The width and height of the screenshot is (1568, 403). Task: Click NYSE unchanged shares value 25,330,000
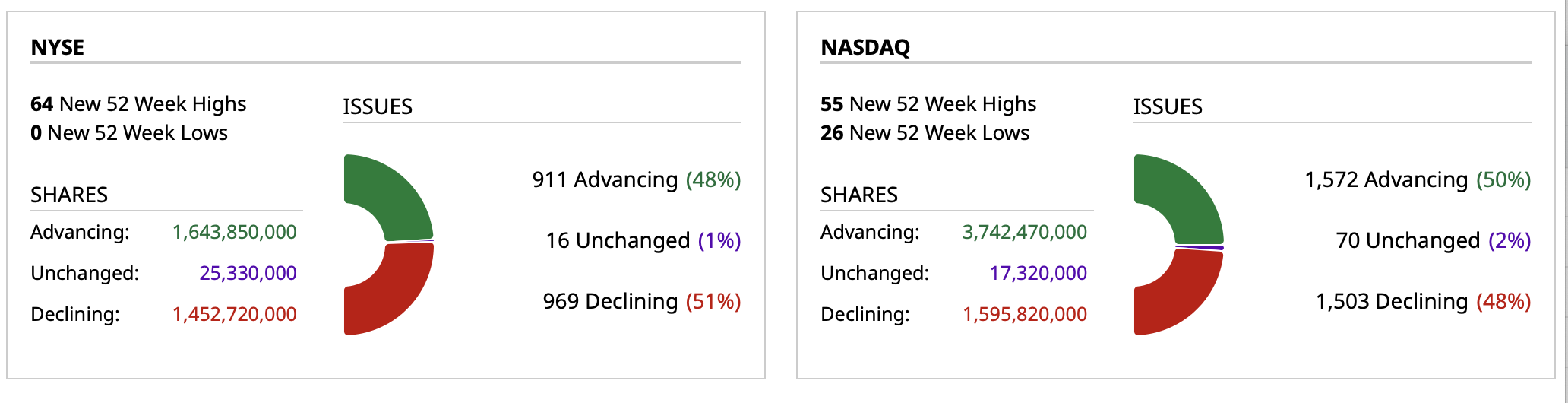(x=248, y=273)
